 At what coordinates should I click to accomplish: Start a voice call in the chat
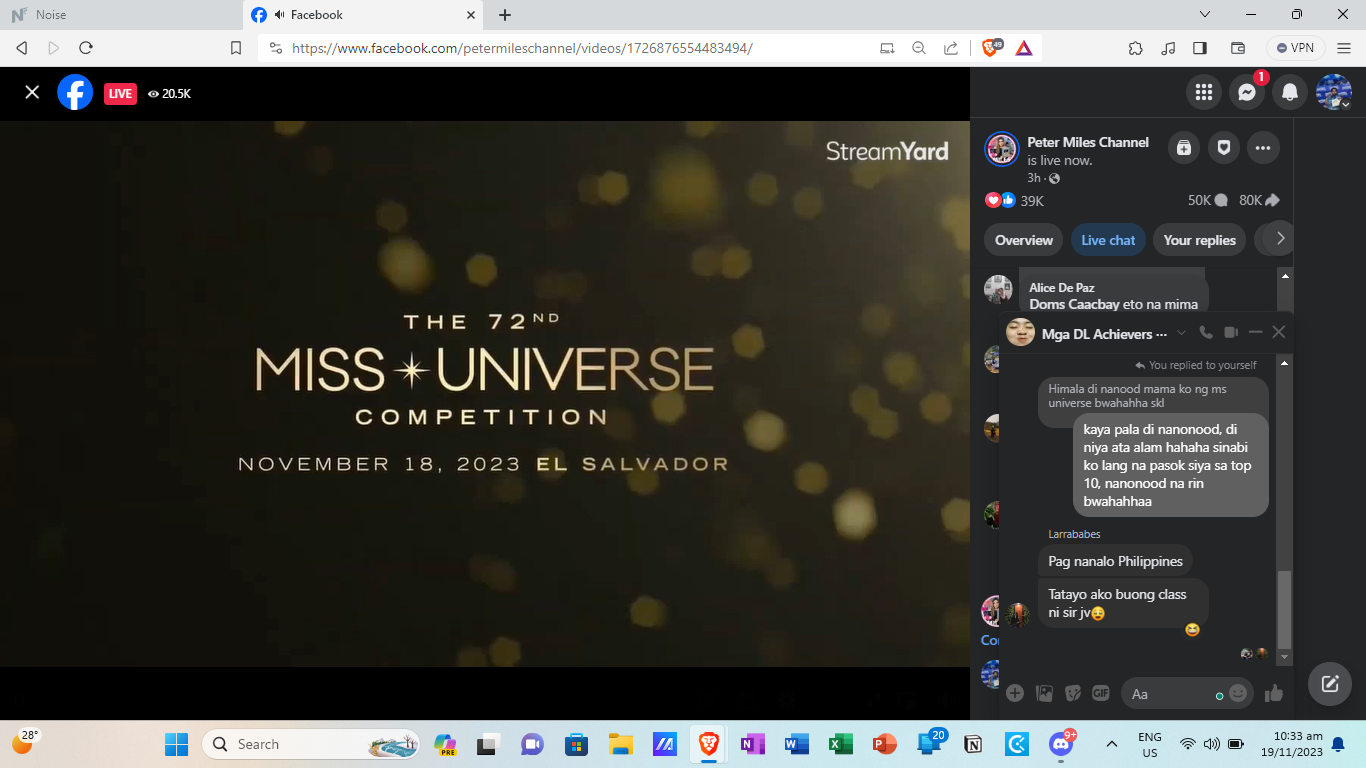tap(1206, 333)
